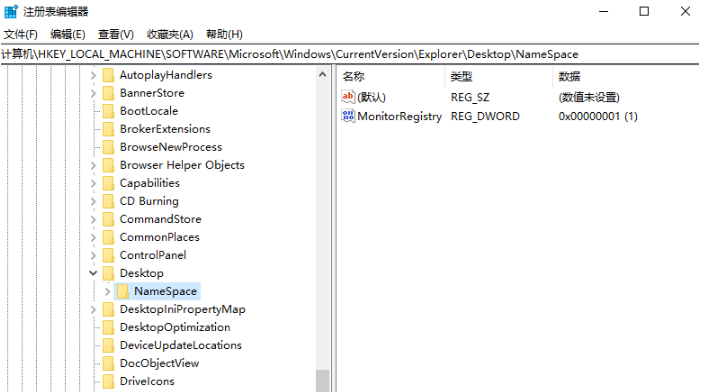701x392 pixels.
Task: Select the MonitorRegistry value name
Action: coord(399,116)
